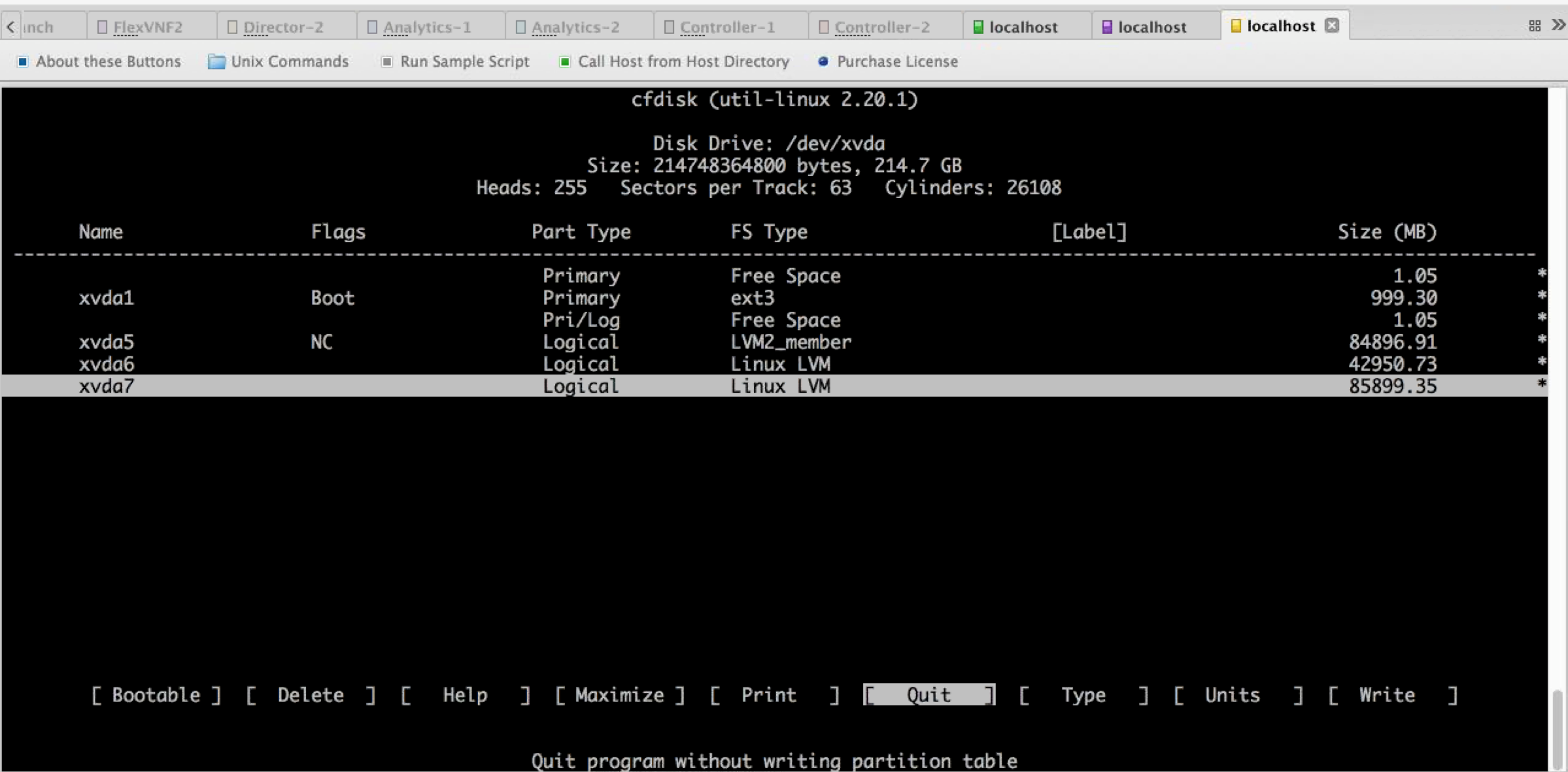Select the green localhost tab

tap(1022, 27)
